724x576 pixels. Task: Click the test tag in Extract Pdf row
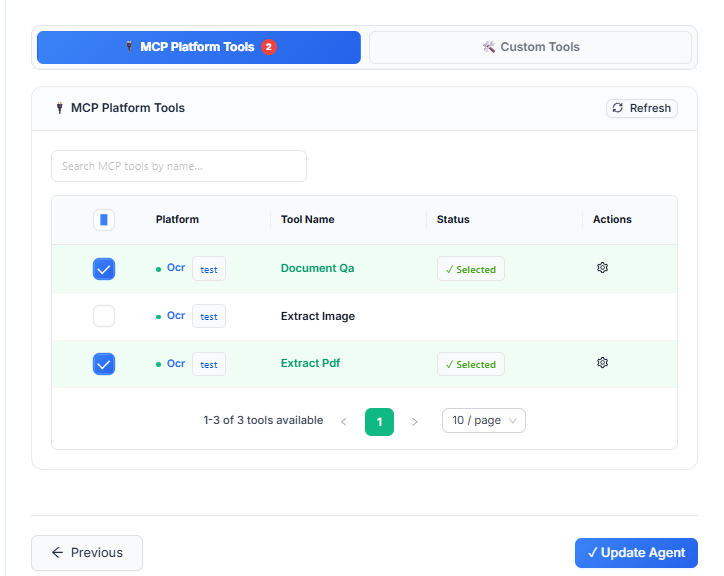tap(209, 364)
